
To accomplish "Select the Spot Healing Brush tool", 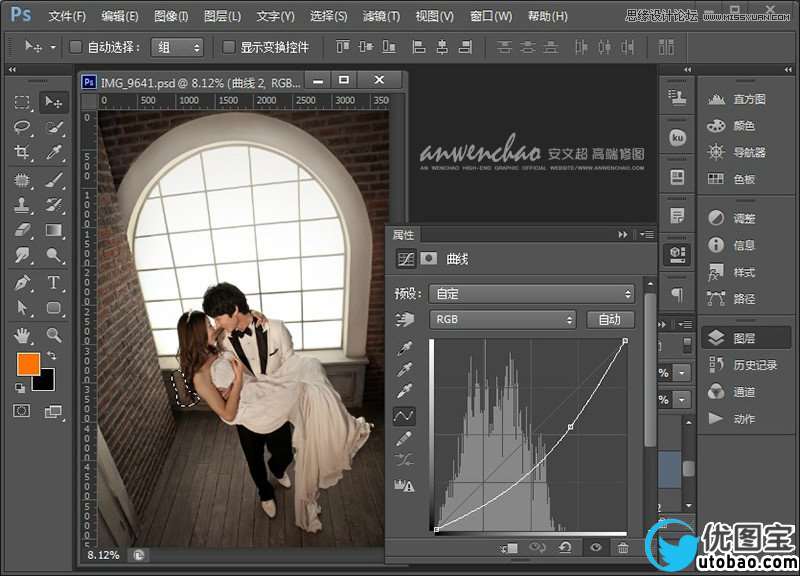I will pos(22,180).
